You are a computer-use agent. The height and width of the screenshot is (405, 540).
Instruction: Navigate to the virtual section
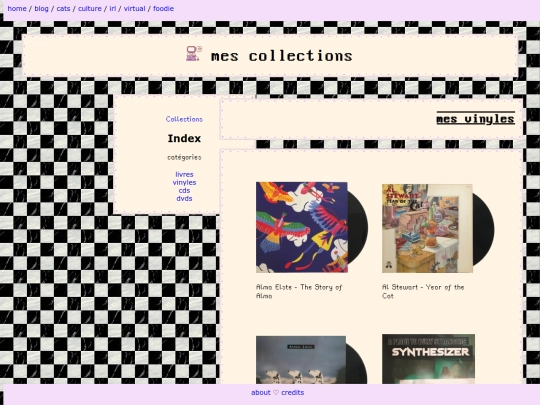point(134,9)
